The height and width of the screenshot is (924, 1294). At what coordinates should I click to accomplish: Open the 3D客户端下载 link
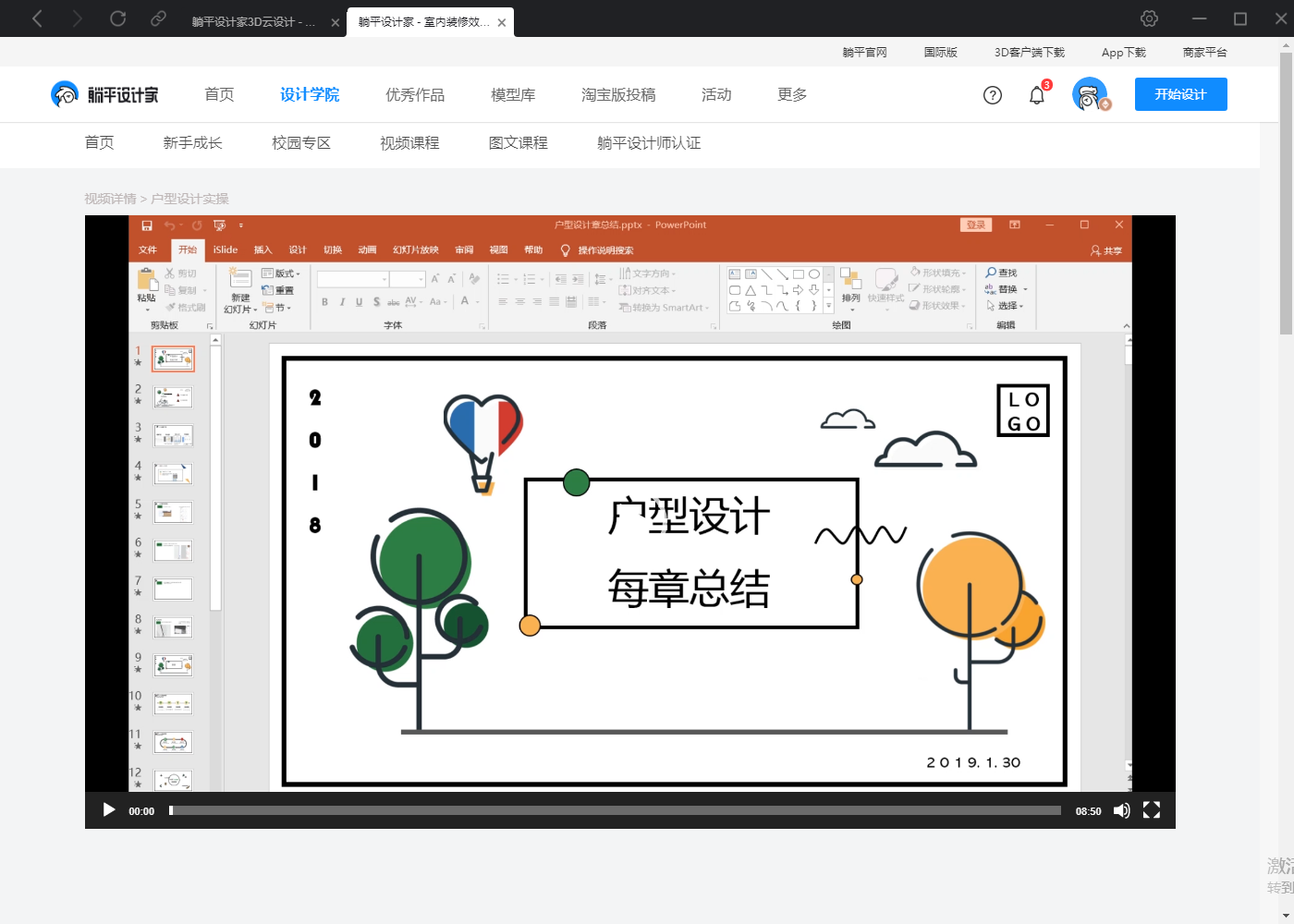click(x=1029, y=53)
